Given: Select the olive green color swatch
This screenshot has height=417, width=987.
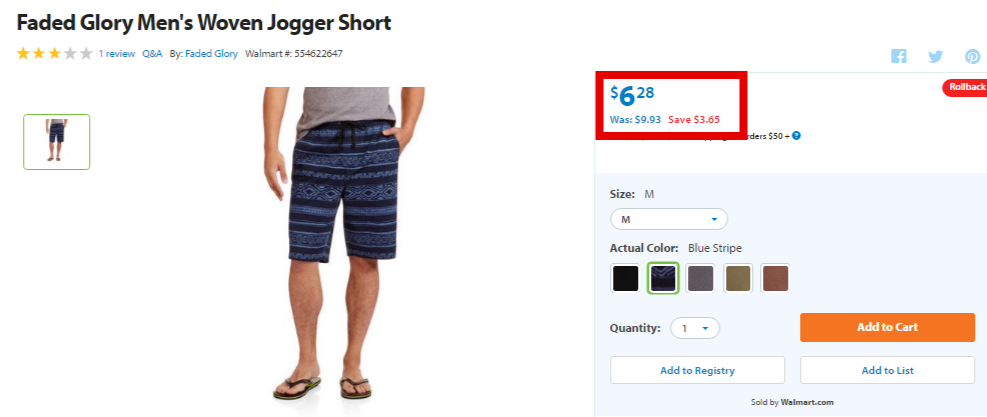Looking at the screenshot, I should (738, 278).
